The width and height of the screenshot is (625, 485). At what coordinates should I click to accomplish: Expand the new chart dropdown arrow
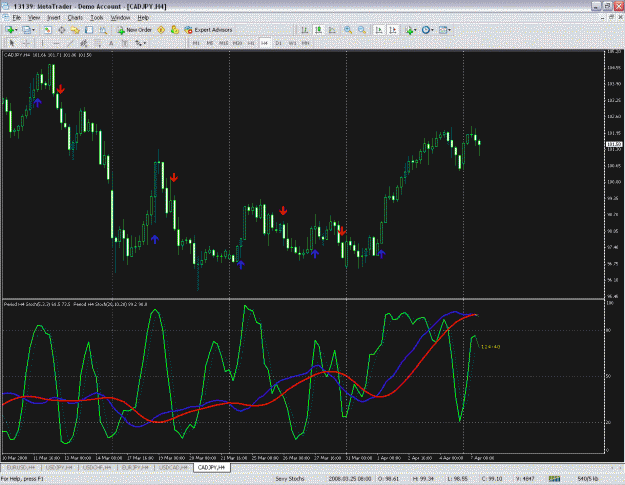coord(16,30)
